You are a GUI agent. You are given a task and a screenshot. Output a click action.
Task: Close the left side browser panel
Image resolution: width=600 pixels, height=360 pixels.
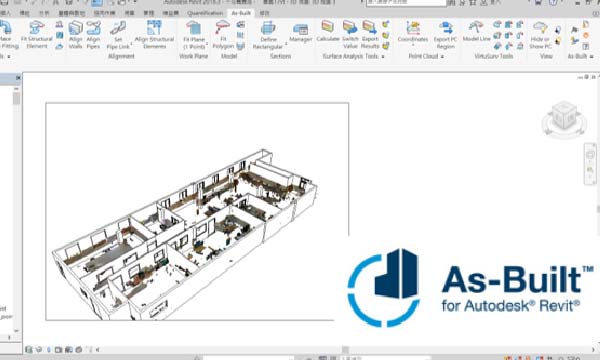[x=18, y=78]
